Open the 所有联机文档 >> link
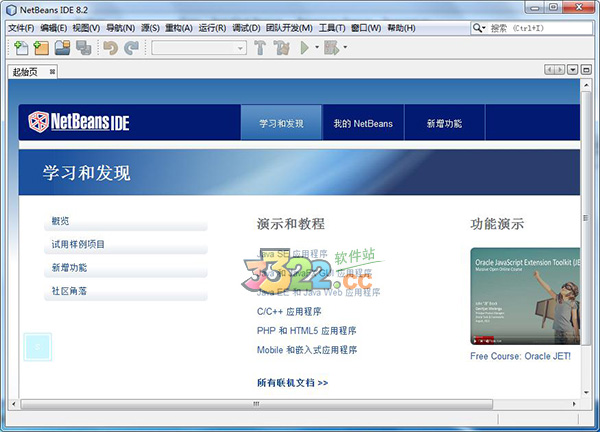Viewport: 600px width, 432px height. pos(292,383)
